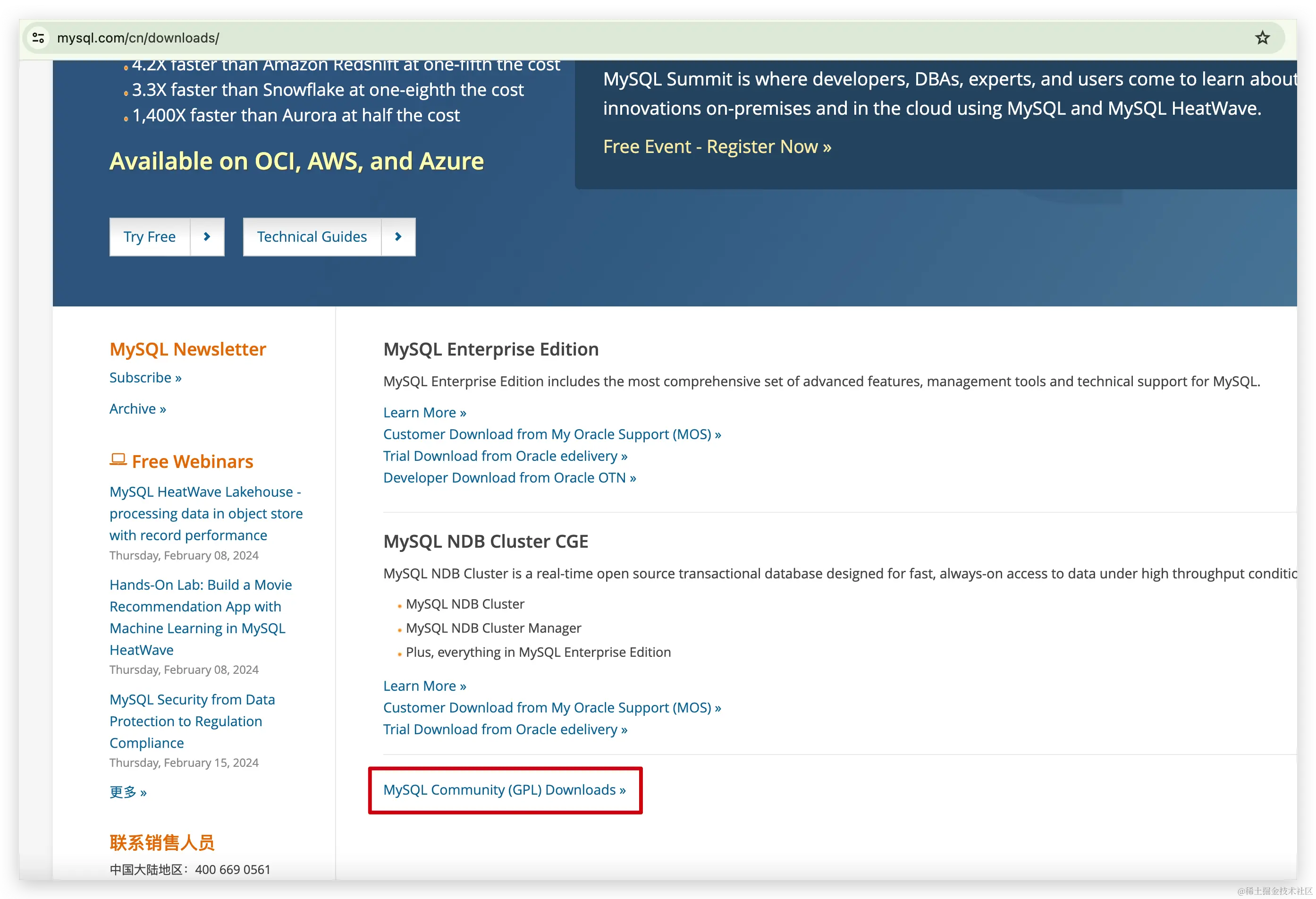Click the Free Webinars laptop icon
This screenshot has width=1316, height=899.
tap(118, 459)
